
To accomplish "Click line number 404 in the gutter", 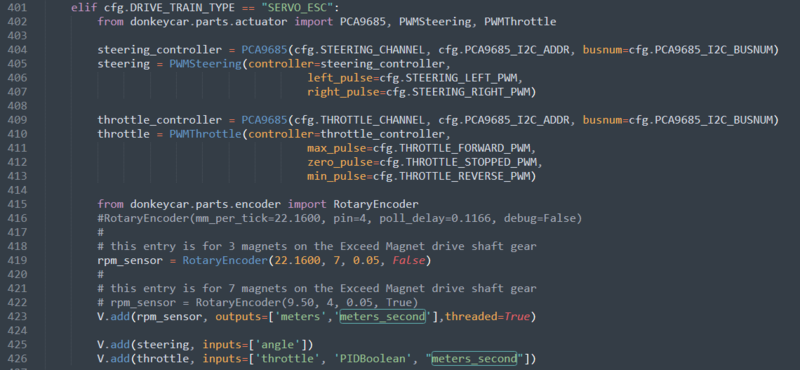I will click(17, 50).
